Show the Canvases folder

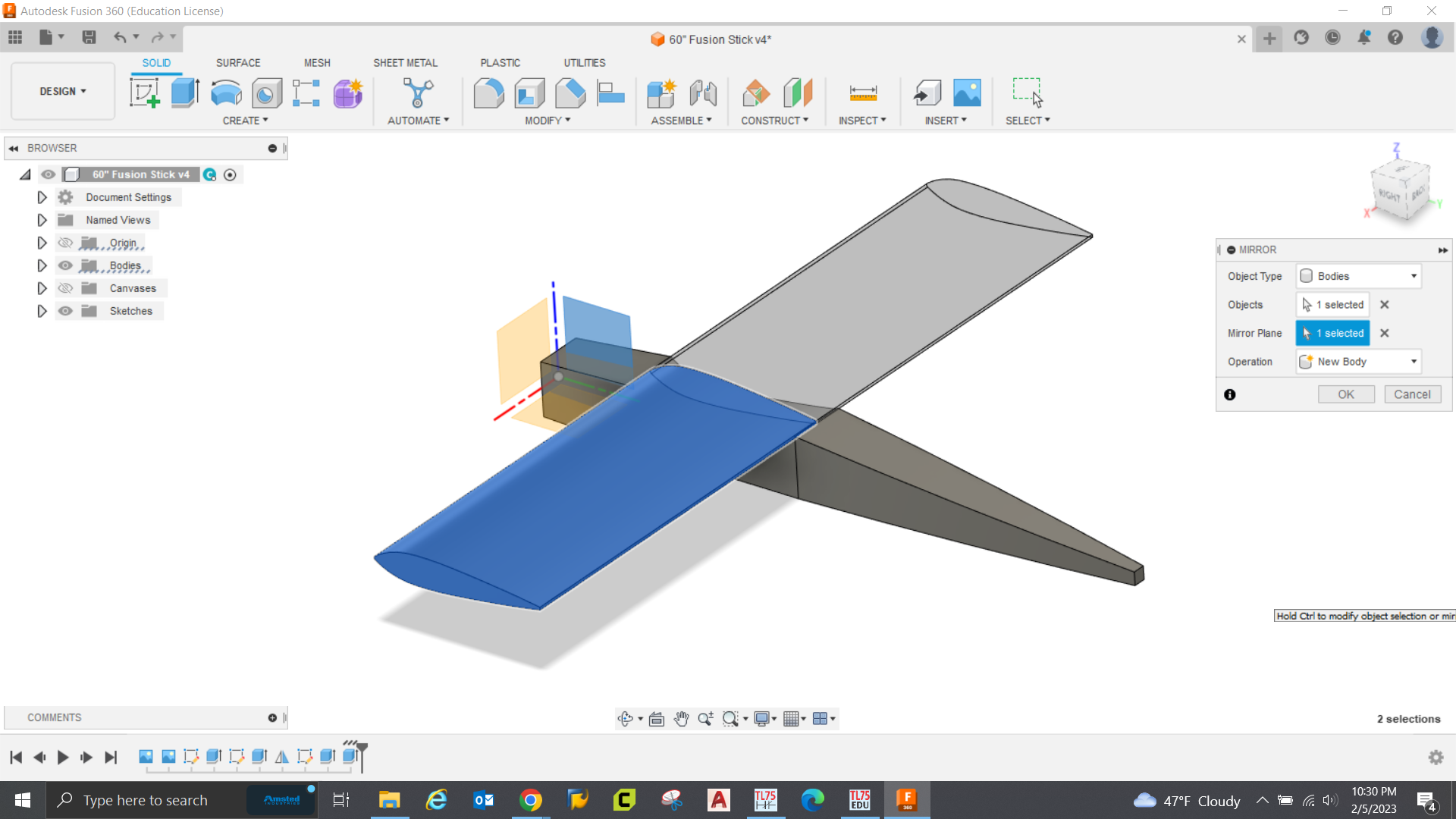coord(65,288)
